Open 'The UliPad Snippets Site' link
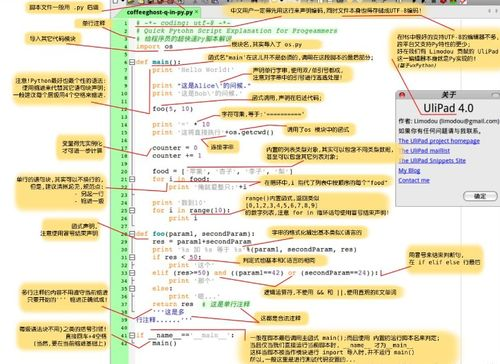 [x=432, y=160]
